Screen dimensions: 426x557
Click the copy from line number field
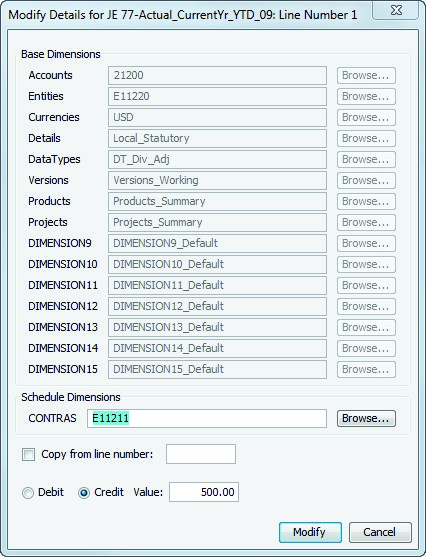201,454
